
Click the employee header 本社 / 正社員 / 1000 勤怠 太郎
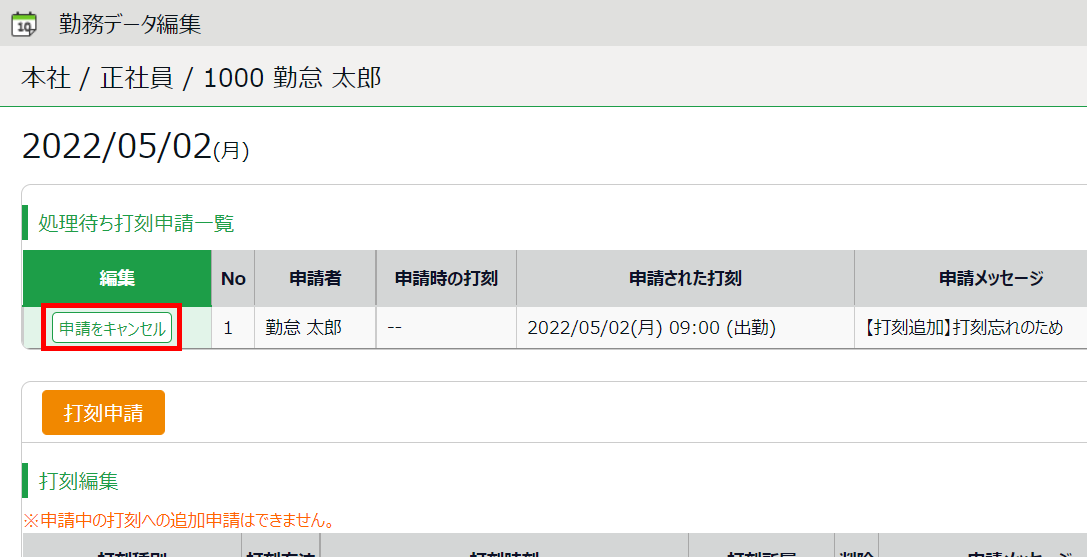201,78
